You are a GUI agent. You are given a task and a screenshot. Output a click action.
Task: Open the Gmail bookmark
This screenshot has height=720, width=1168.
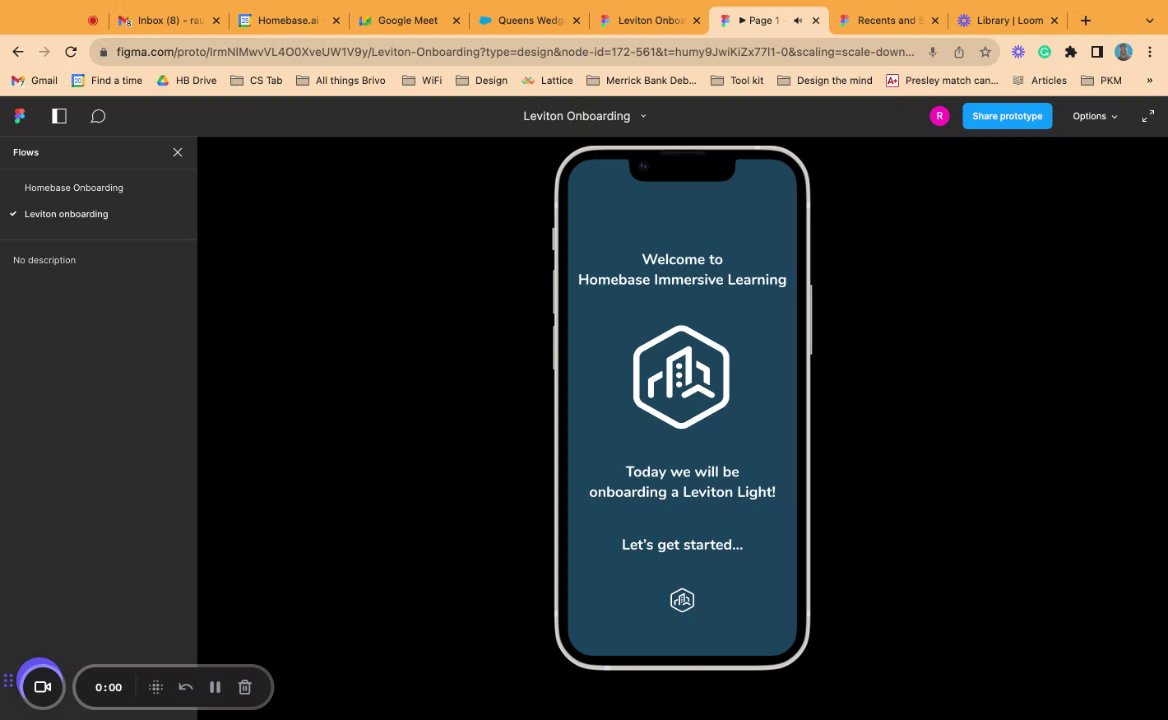click(34, 80)
